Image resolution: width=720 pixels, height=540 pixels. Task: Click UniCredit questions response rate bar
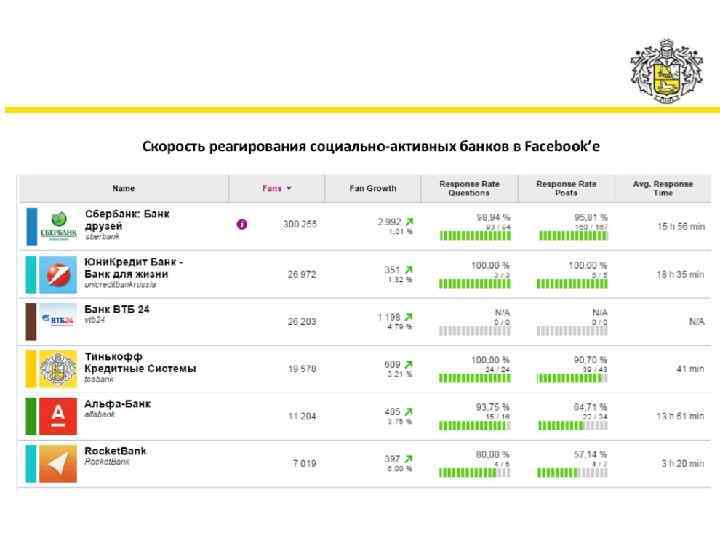pos(474,284)
